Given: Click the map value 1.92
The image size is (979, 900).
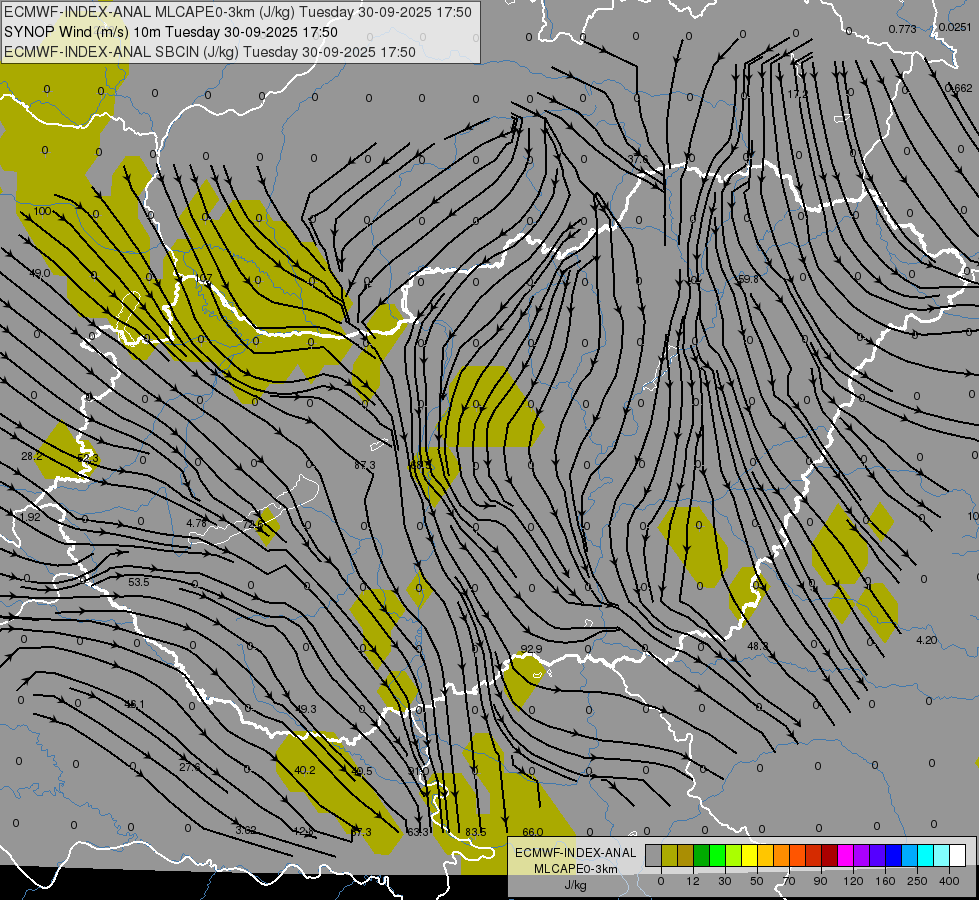Looking at the screenshot, I should tap(29, 517).
